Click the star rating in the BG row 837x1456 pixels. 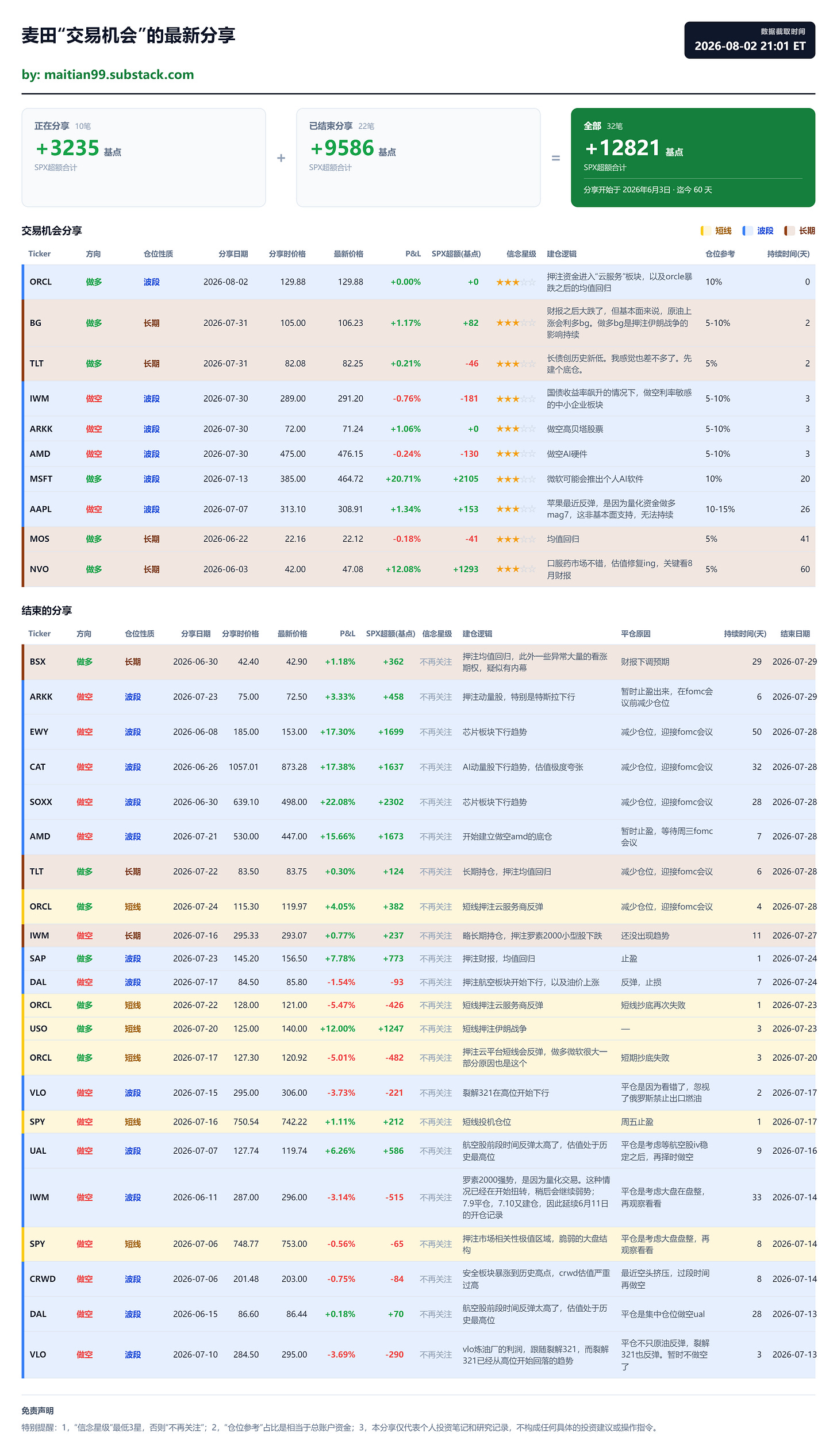click(x=516, y=323)
